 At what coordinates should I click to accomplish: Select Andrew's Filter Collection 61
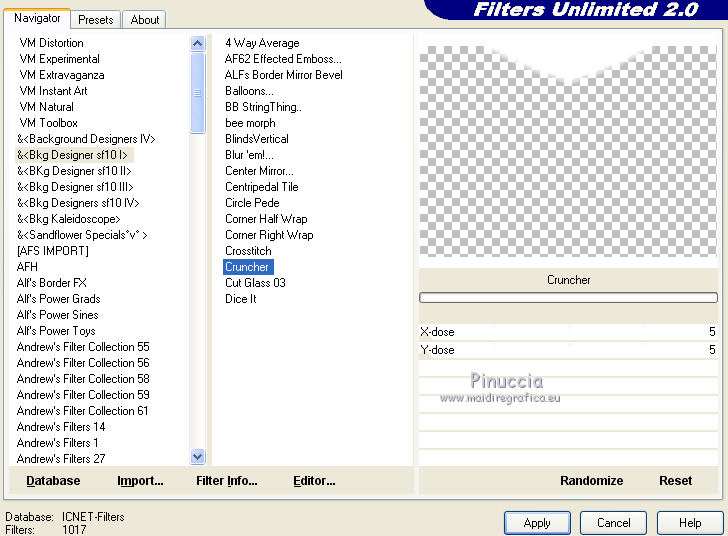click(83, 411)
